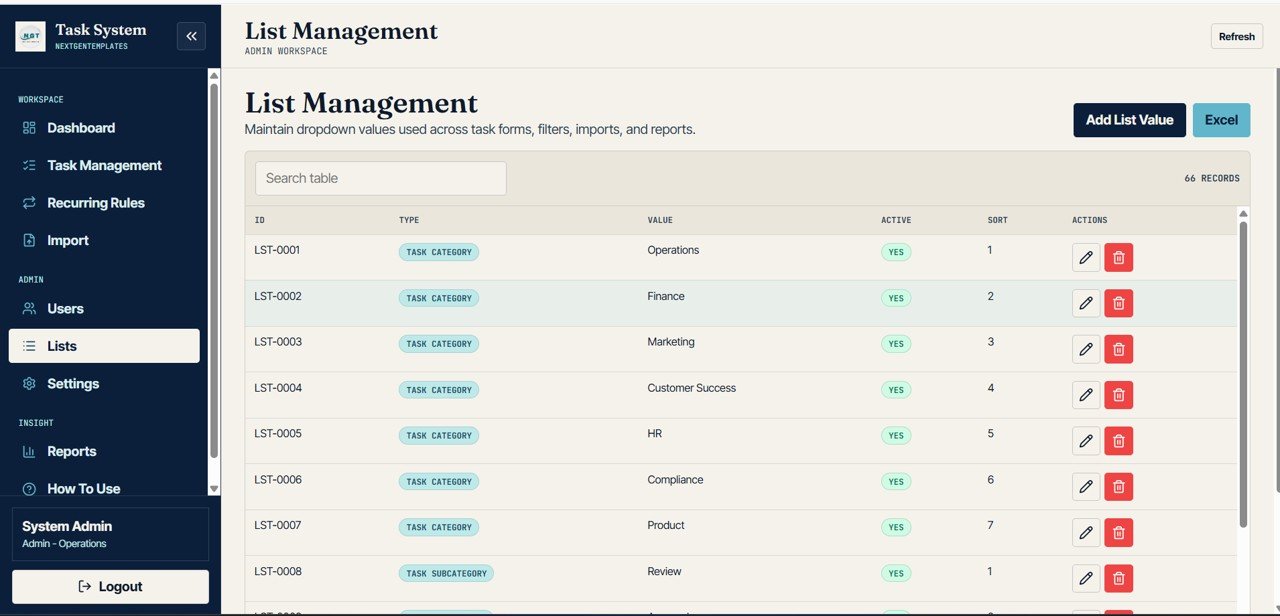
Task: Delete the LST-0005 HR row
Action: (x=1119, y=441)
